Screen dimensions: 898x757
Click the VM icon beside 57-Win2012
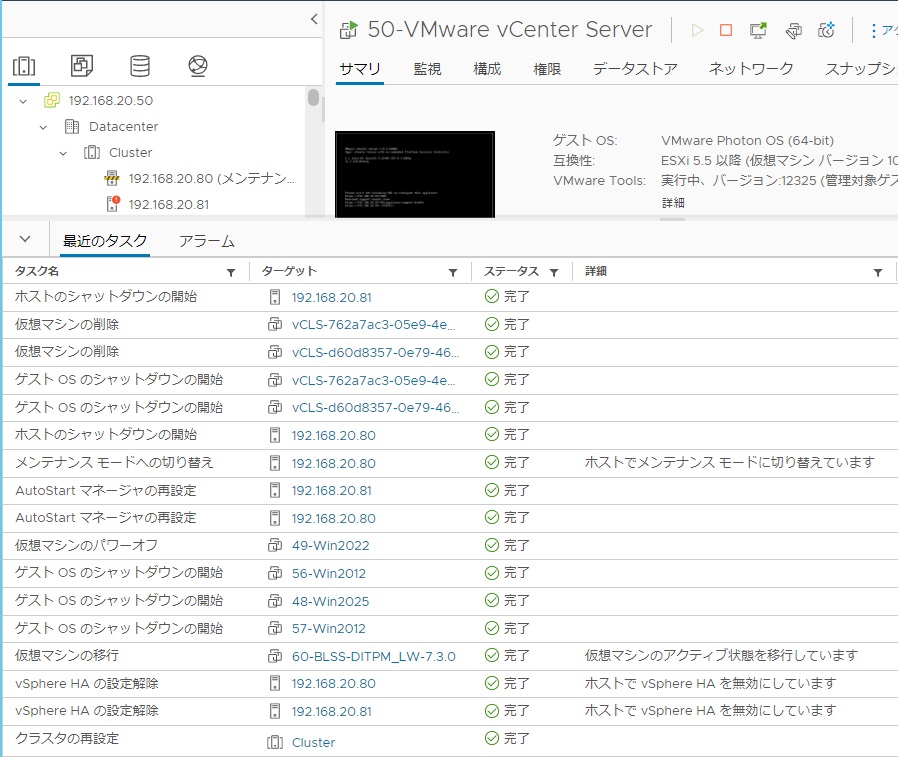(x=275, y=628)
